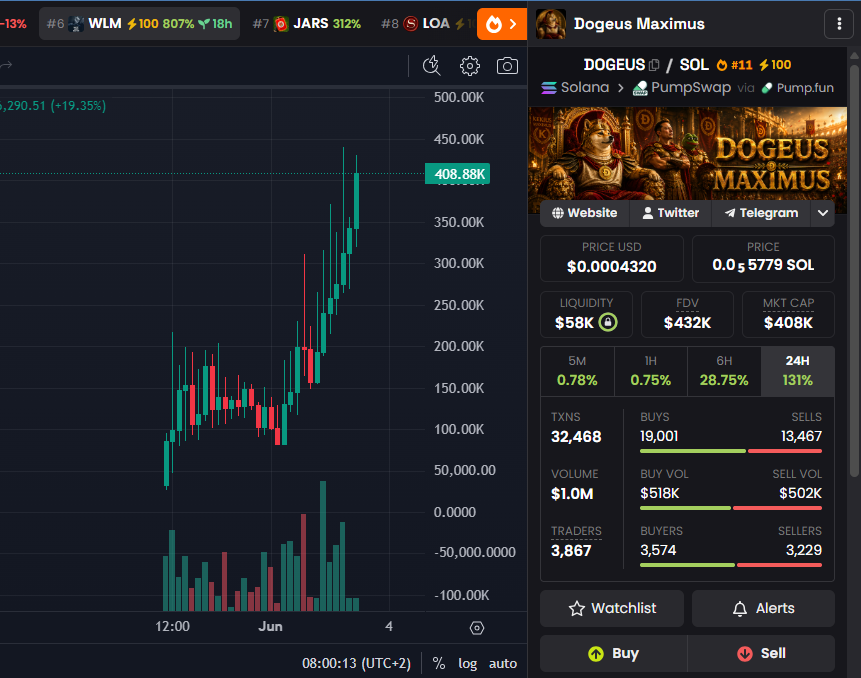Click the boost 100 lightning badge
861x678 pixels.
point(775,65)
